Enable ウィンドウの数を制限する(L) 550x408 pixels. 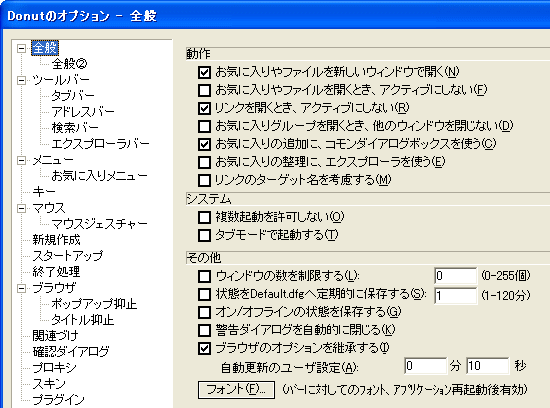(204, 276)
